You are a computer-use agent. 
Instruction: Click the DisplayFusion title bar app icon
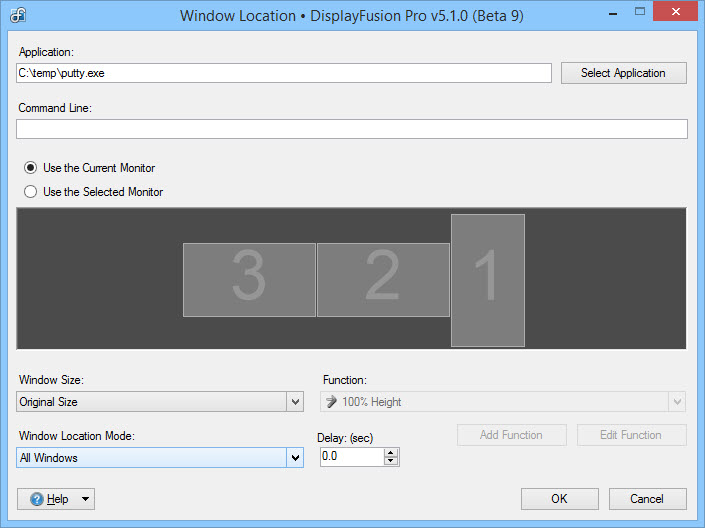18,15
